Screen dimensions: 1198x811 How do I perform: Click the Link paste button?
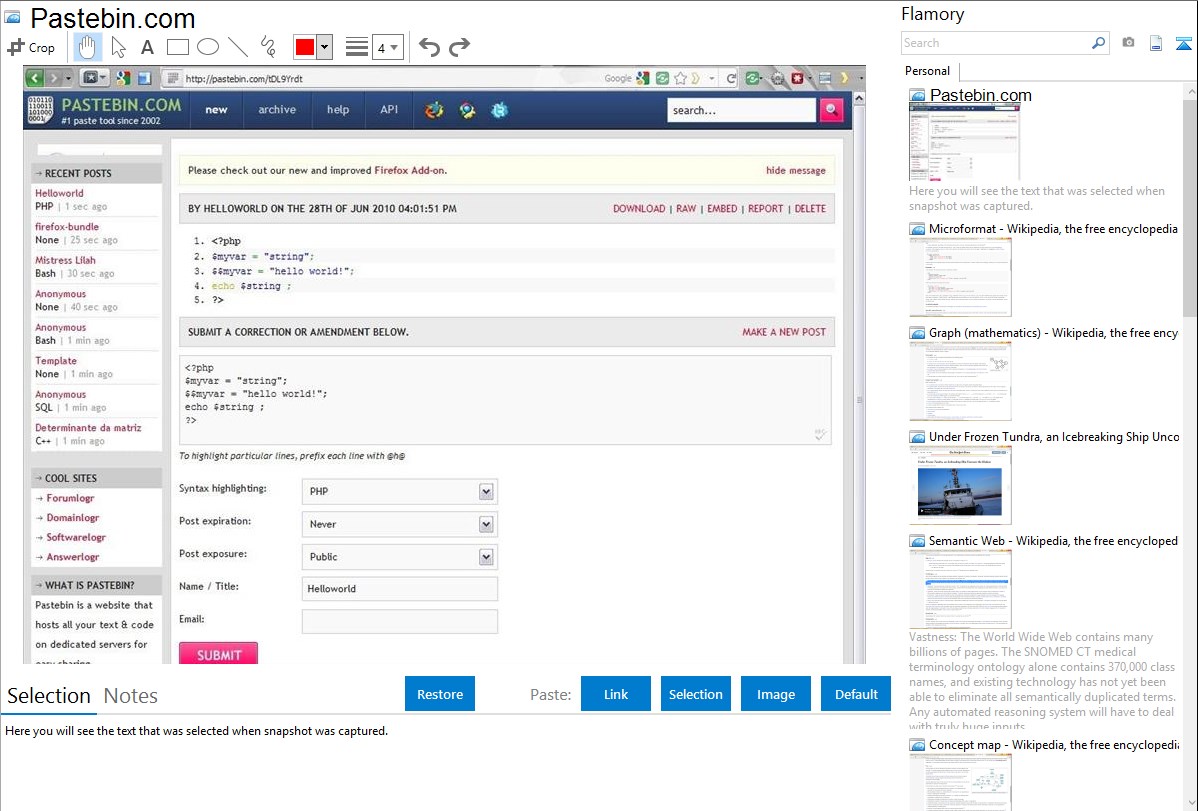point(616,694)
